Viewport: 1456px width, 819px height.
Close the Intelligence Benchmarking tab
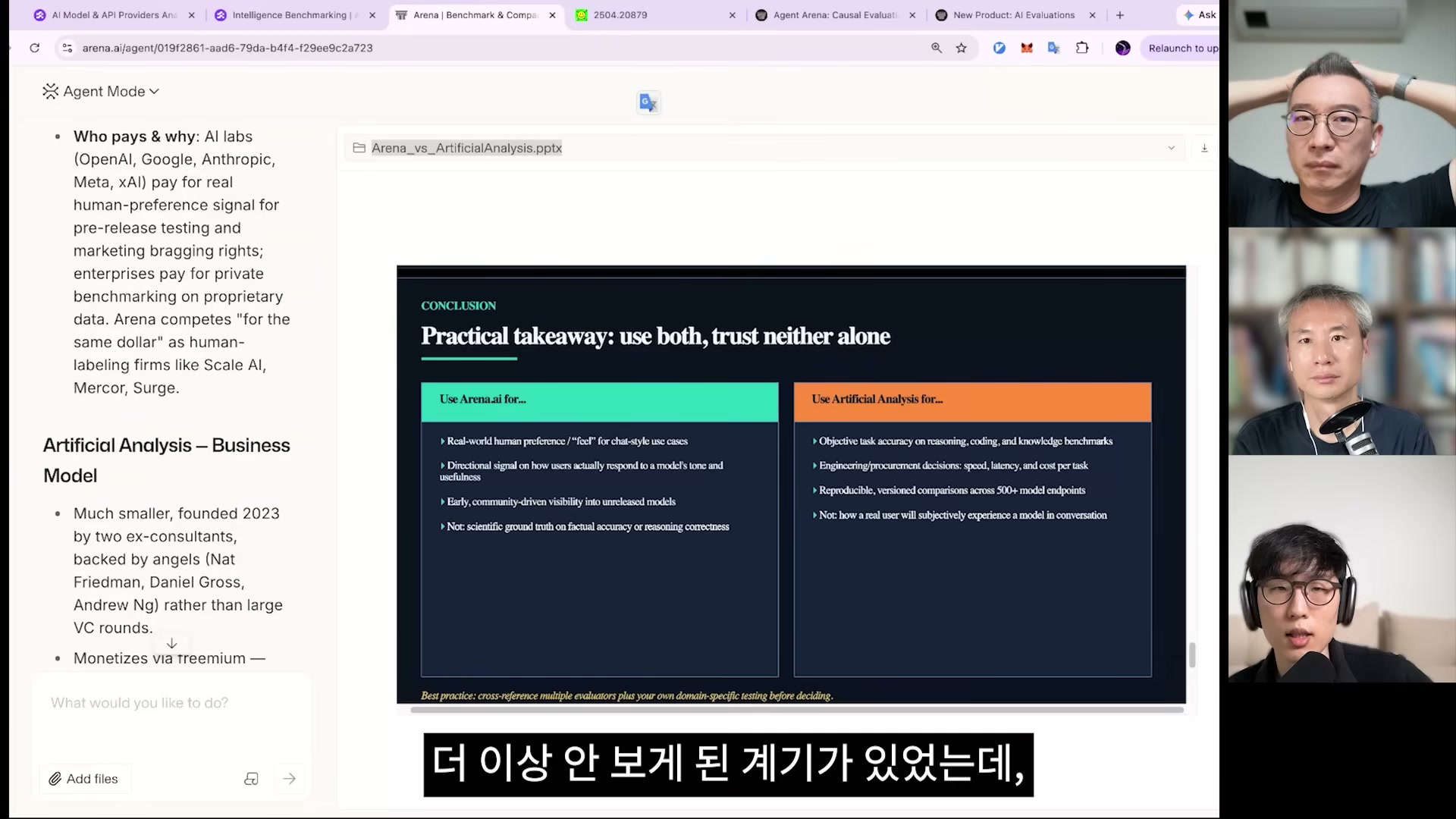(x=372, y=15)
